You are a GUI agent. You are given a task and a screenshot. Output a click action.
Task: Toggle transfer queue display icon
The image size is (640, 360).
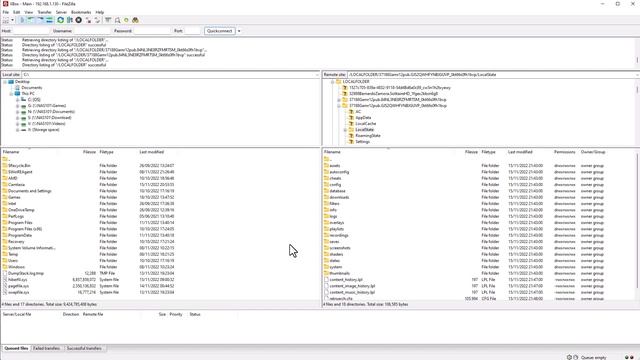[49, 20]
